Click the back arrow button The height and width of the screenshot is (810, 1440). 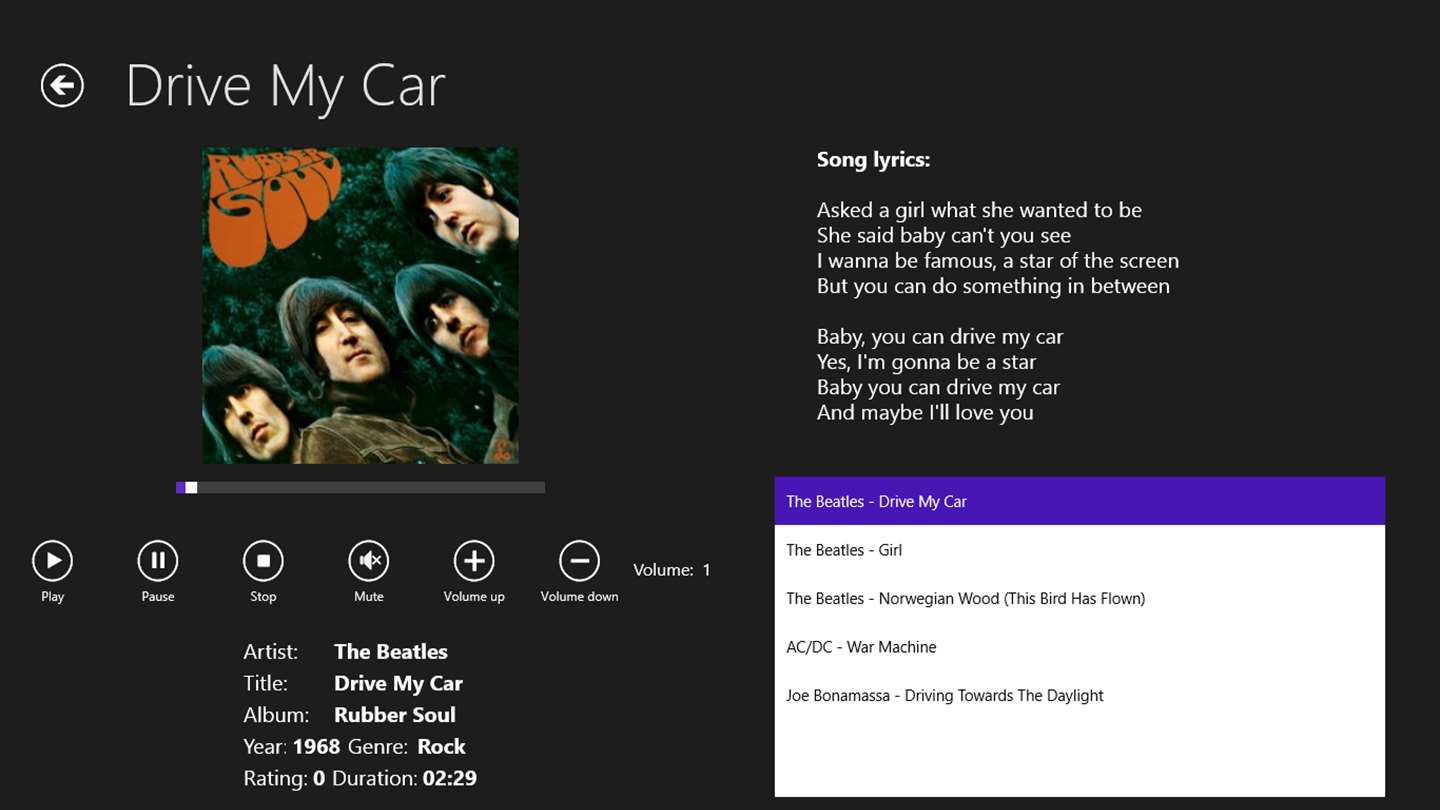(62, 85)
